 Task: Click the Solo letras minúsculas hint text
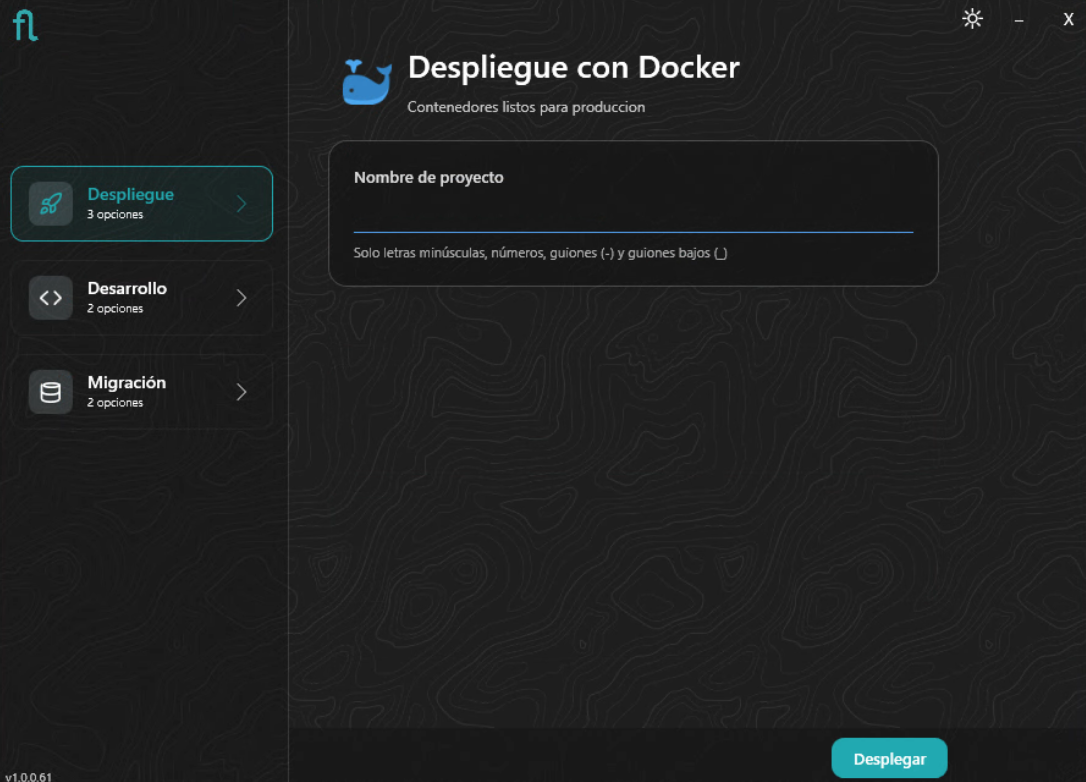point(540,253)
